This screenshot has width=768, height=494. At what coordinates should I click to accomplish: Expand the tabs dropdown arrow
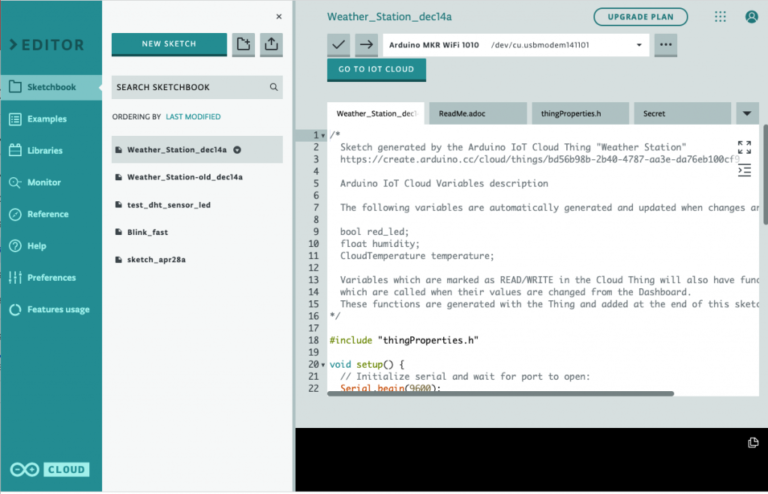point(747,113)
